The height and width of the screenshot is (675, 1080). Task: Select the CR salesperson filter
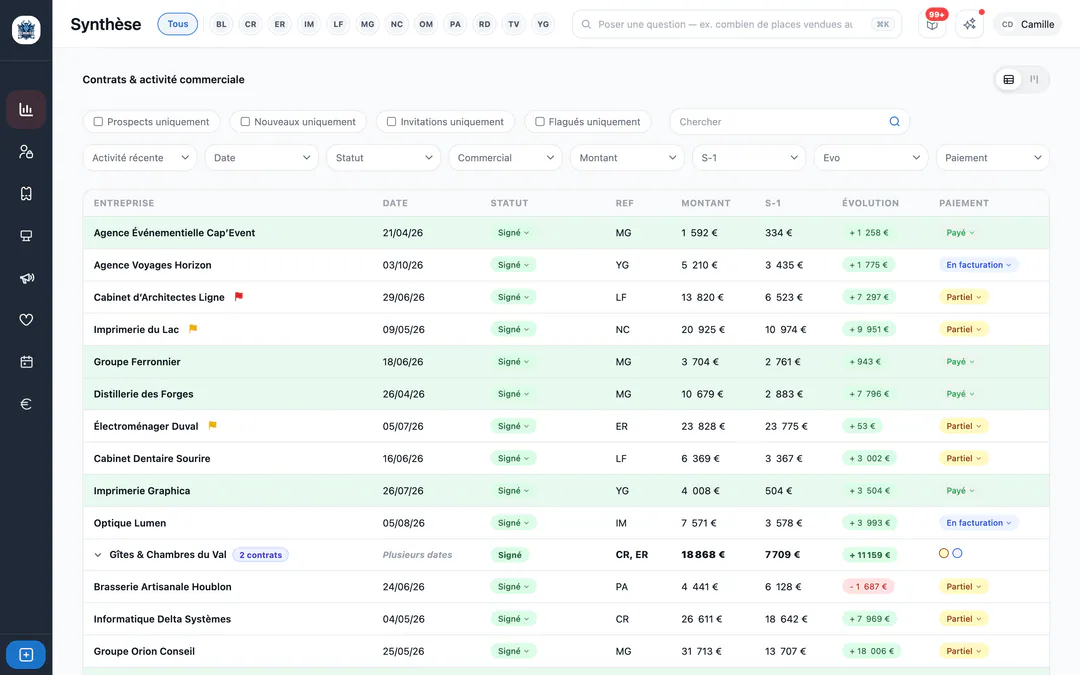(251, 24)
